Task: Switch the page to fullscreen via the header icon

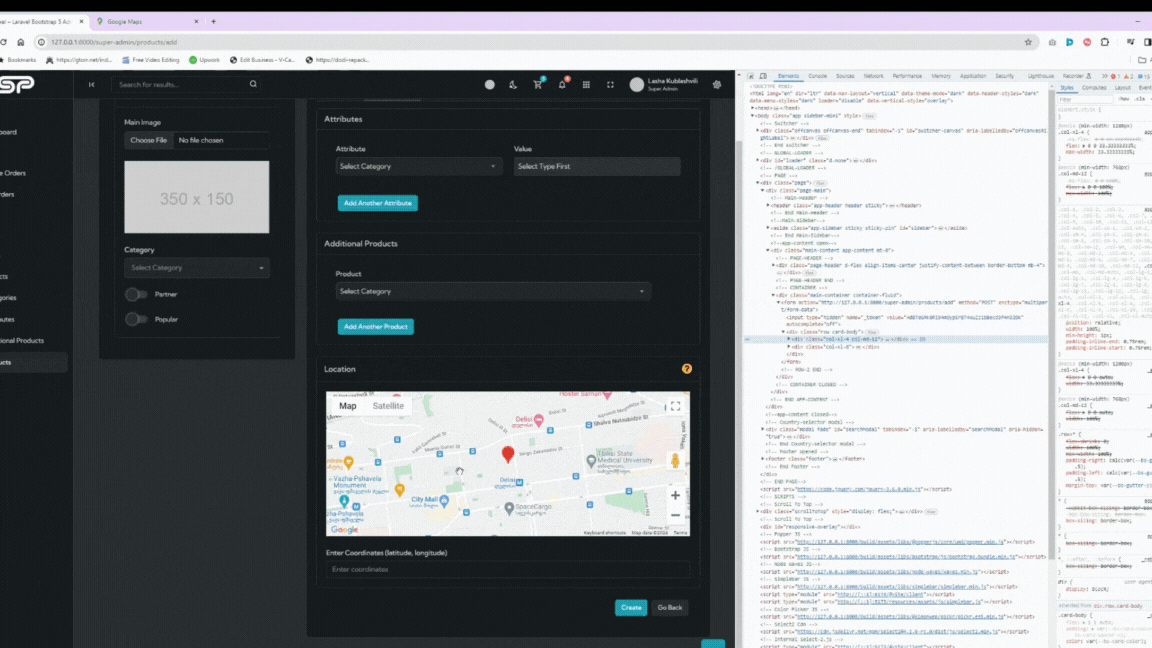Action: point(610,84)
